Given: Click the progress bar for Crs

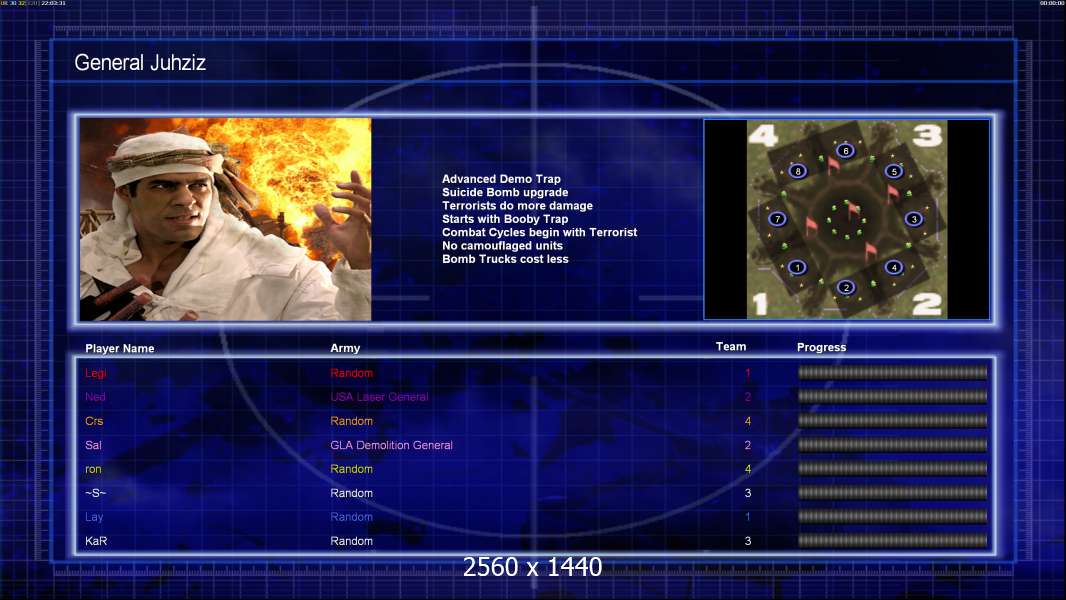Looking at the screenshot, I should coord(893,421).
